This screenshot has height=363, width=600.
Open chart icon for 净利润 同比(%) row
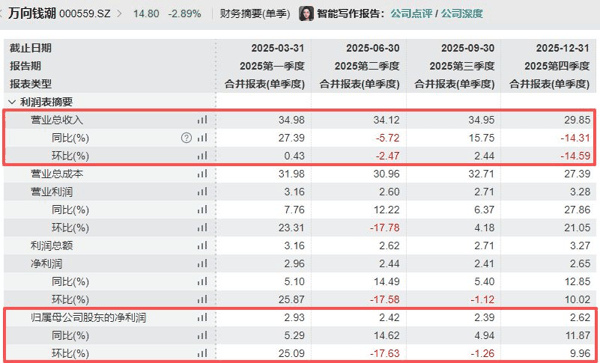pos(202,282)
